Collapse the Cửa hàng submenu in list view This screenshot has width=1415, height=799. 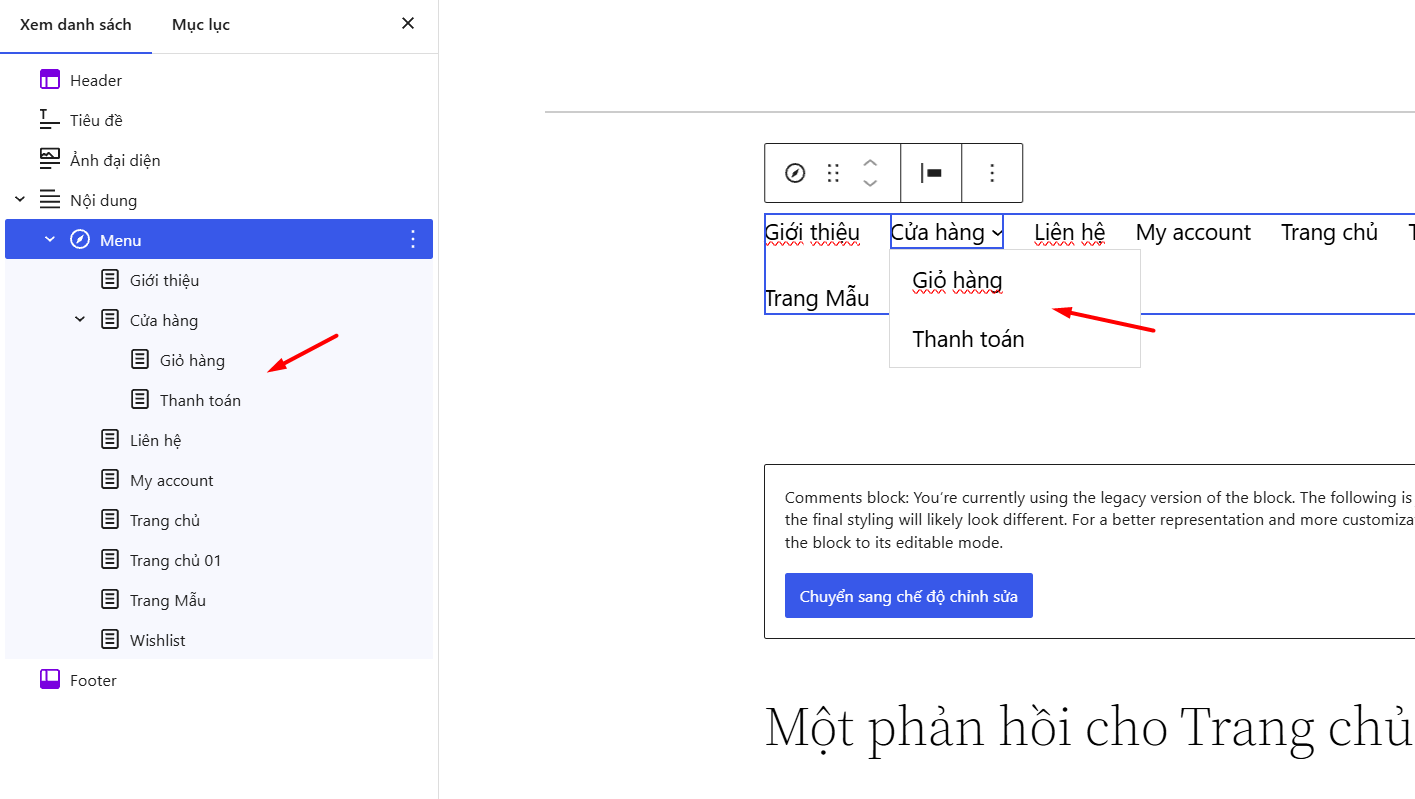tap(80, 319)
